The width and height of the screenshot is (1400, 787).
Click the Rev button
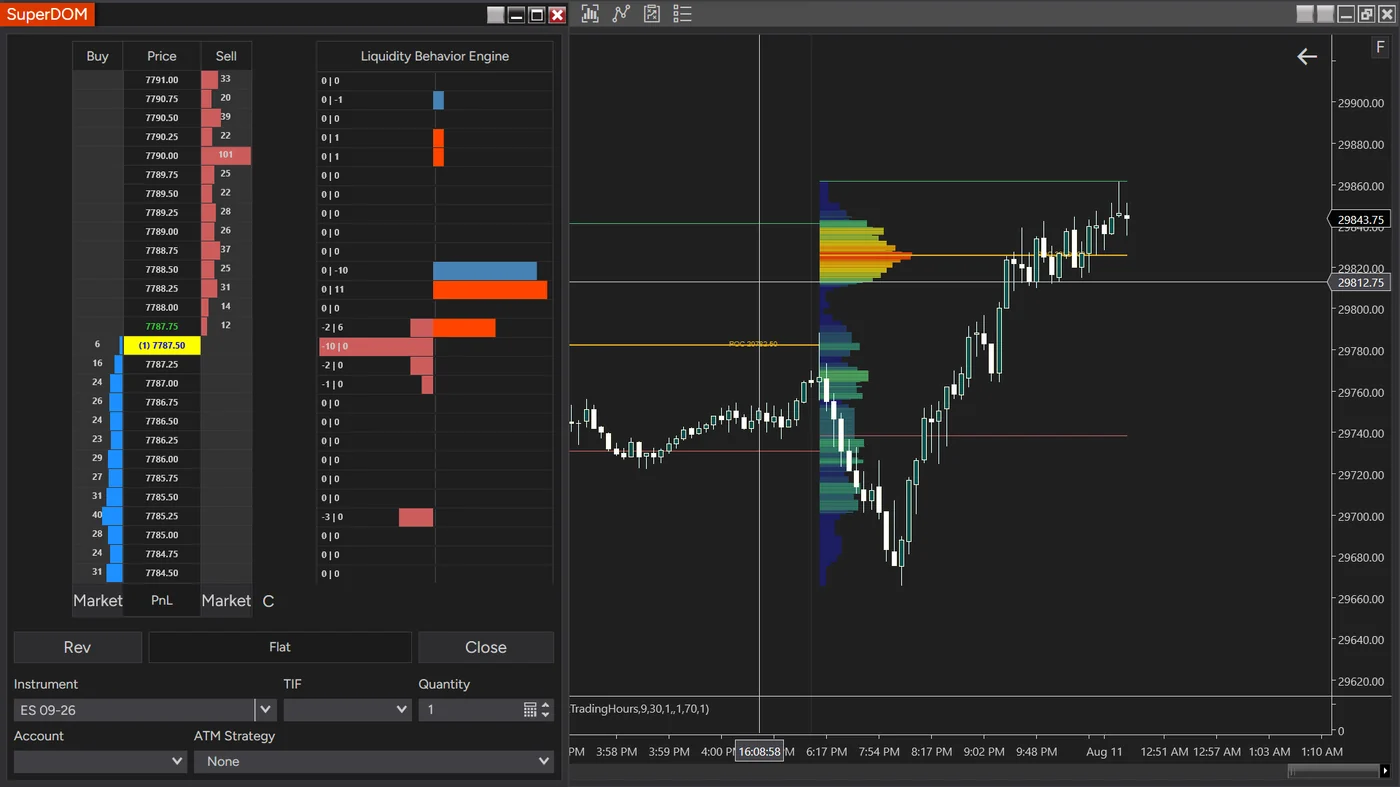(x=77, y=647)
